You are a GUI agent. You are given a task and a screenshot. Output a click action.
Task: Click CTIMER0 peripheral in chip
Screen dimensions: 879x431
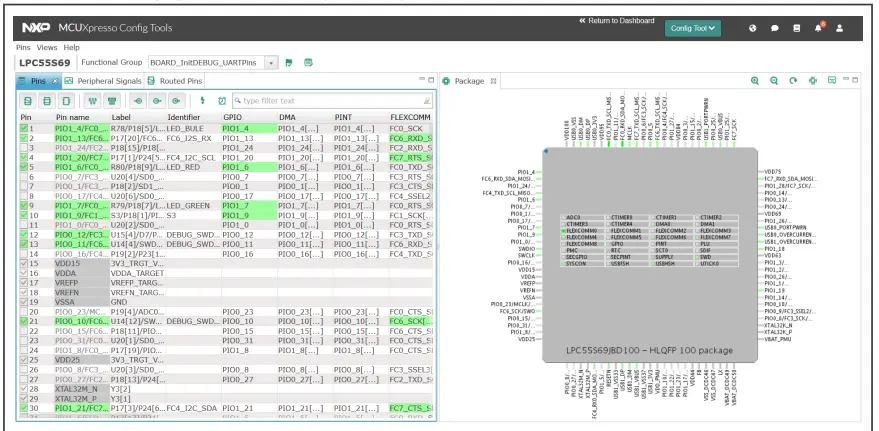pyautogui.click(x=626, y=217)
